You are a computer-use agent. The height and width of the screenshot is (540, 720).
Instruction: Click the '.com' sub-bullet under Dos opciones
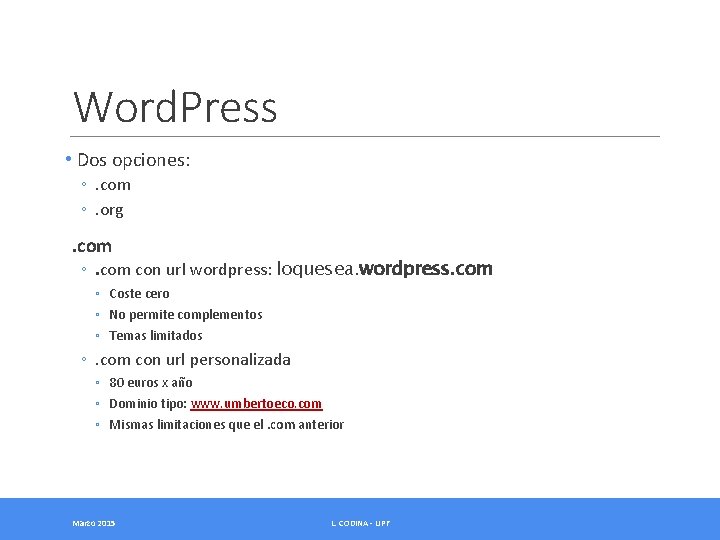pos(112,185)
